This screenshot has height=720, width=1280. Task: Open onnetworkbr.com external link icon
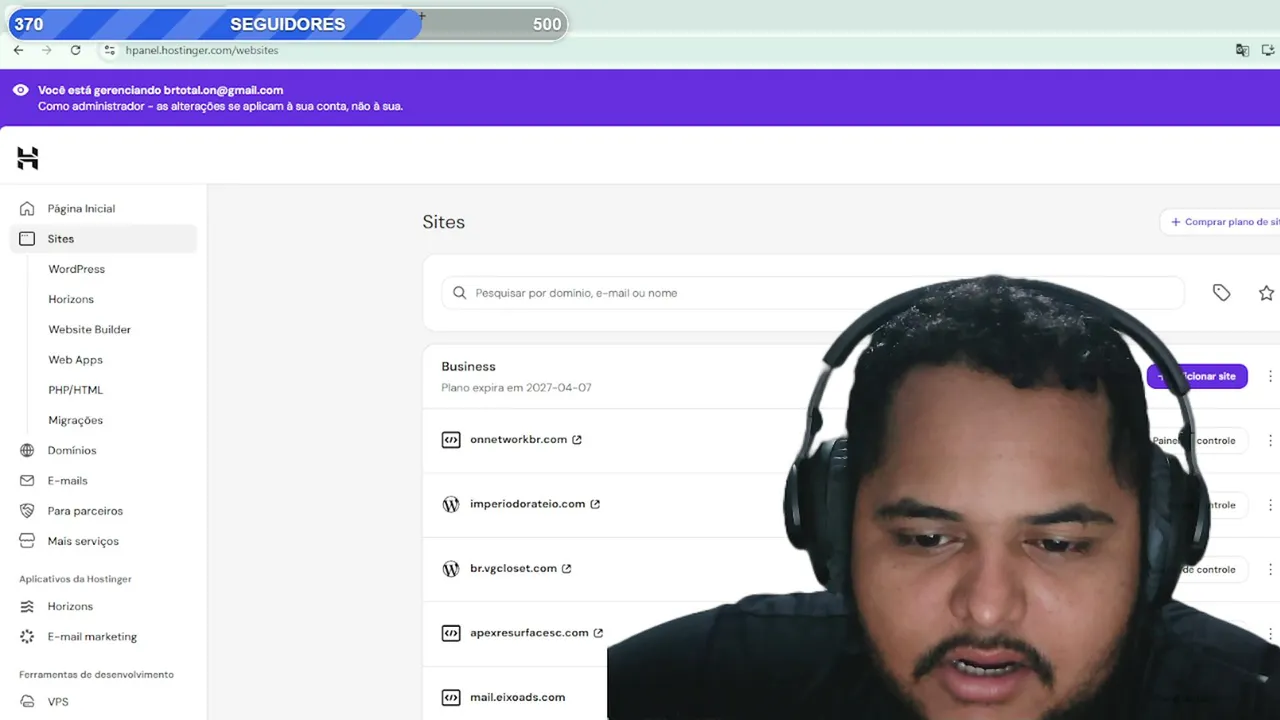tap(577, 440)
